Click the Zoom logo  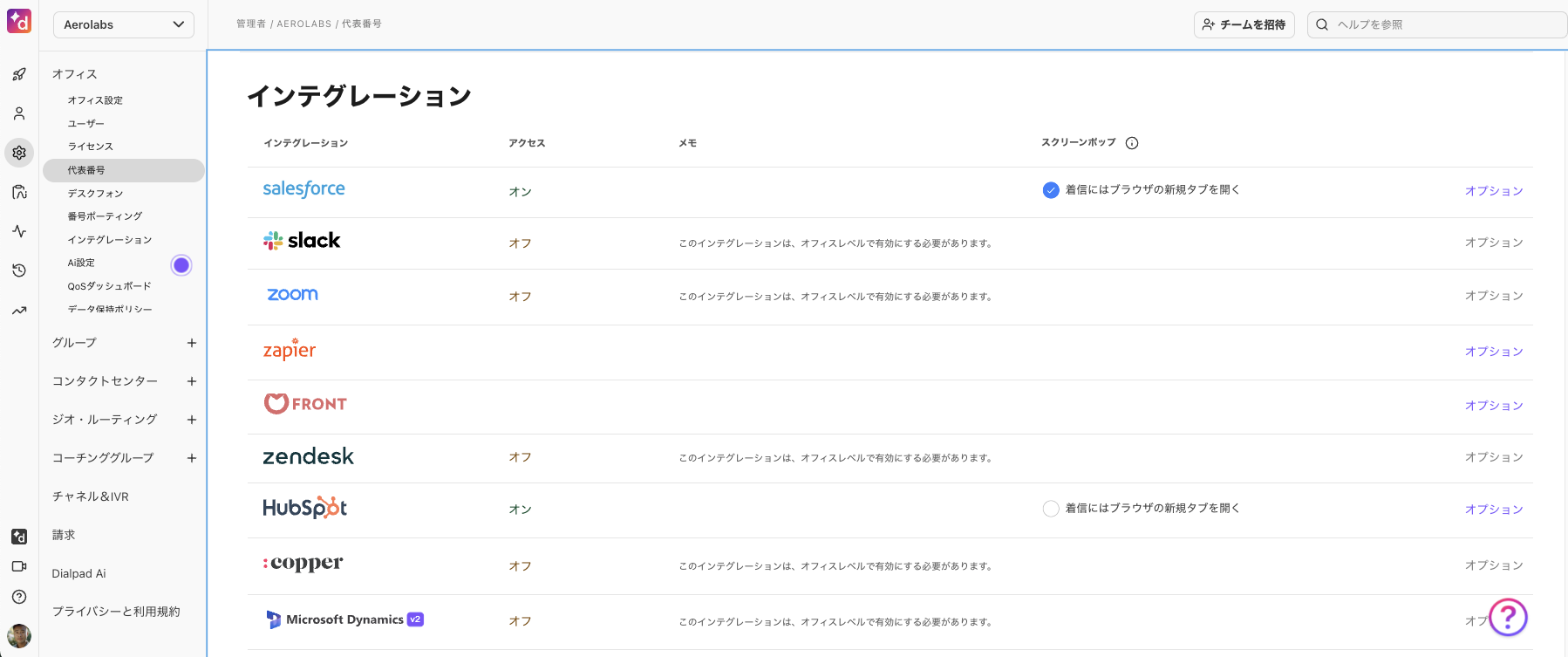pos(292,295)
